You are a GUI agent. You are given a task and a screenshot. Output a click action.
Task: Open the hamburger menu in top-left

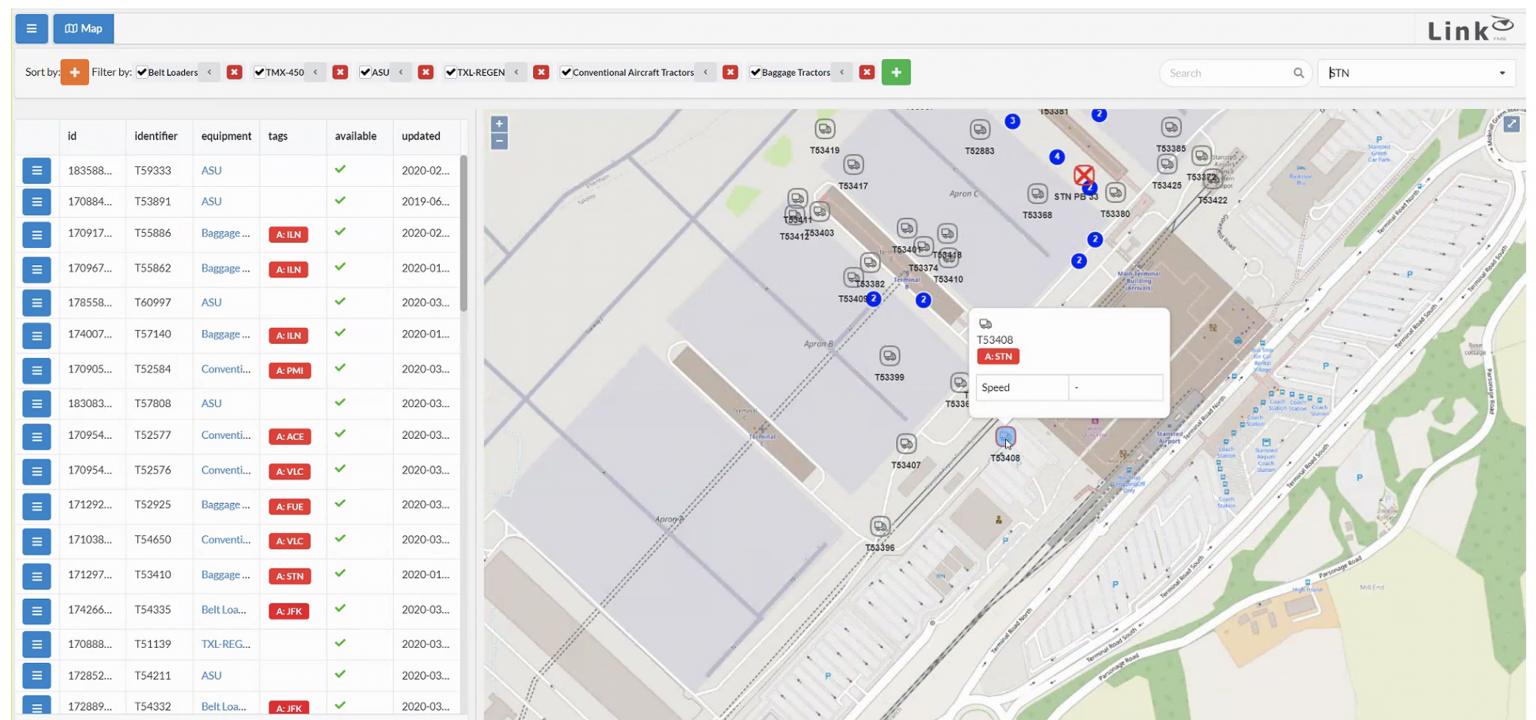(x=31, y=28)
